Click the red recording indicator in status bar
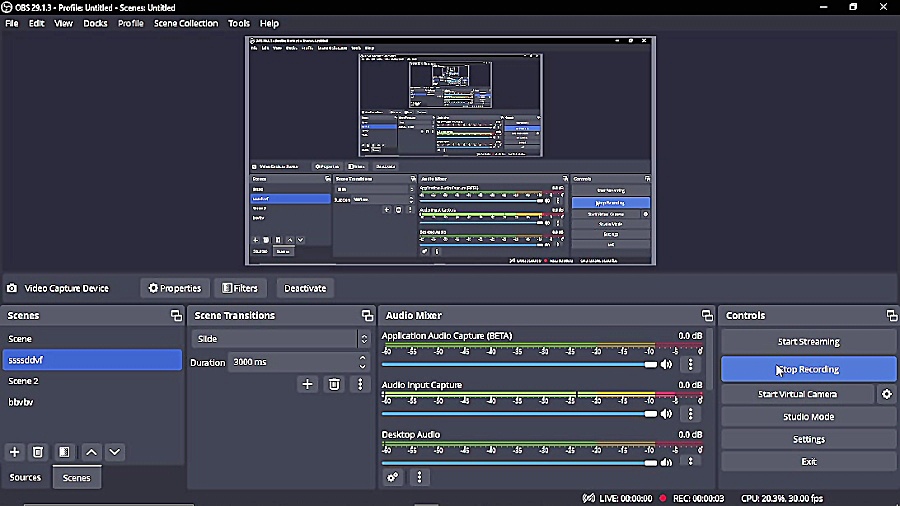This screenshot has height=506, width=900. click(x=663, y=498)
